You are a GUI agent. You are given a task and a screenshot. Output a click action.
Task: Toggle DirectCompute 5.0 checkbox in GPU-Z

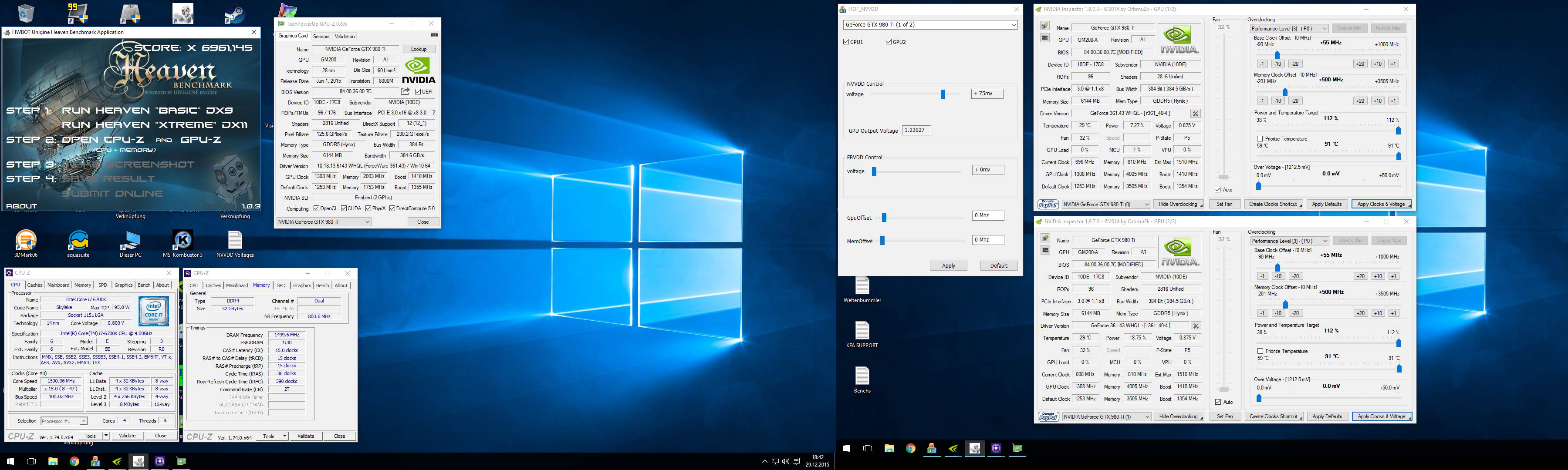[x=392, y=208]
